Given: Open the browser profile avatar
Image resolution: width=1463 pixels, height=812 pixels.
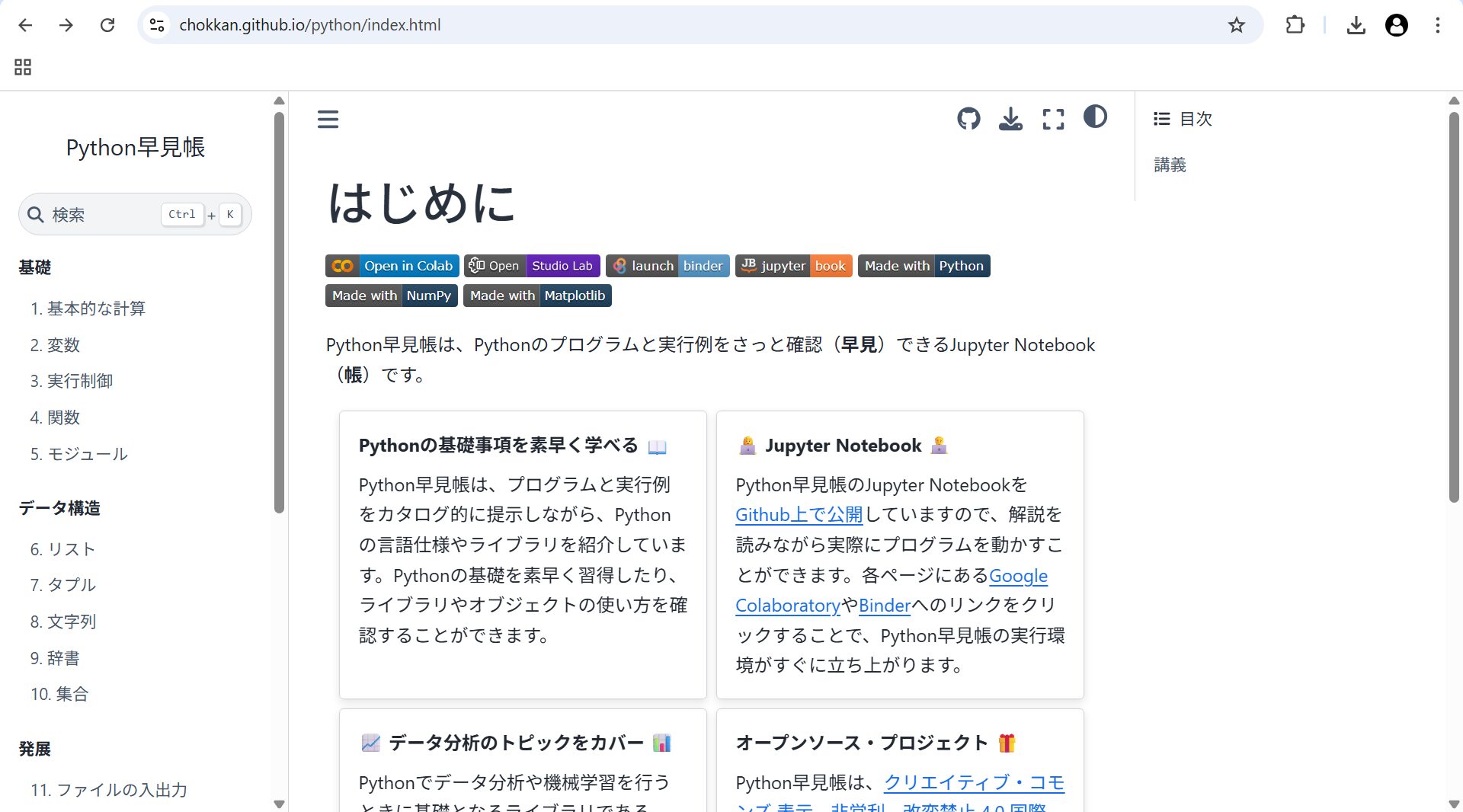Looking at the screenshot, I should coord(1396,25).
